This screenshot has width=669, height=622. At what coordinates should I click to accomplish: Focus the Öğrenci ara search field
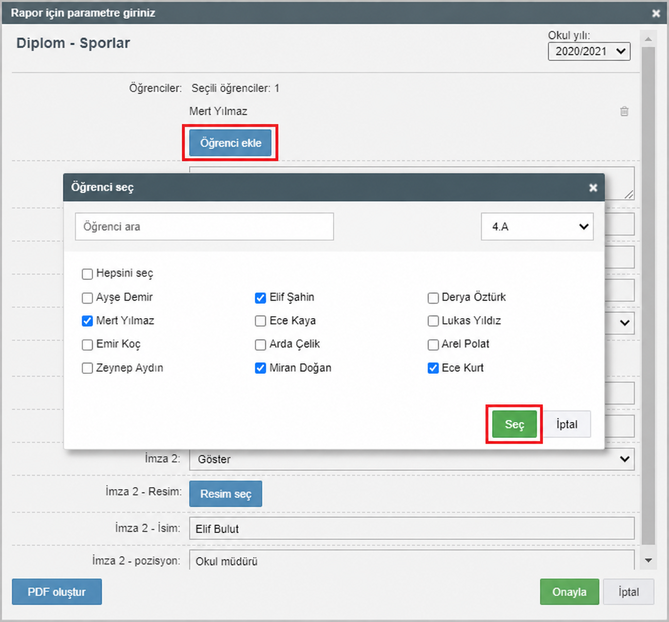[x=204, y=227]
